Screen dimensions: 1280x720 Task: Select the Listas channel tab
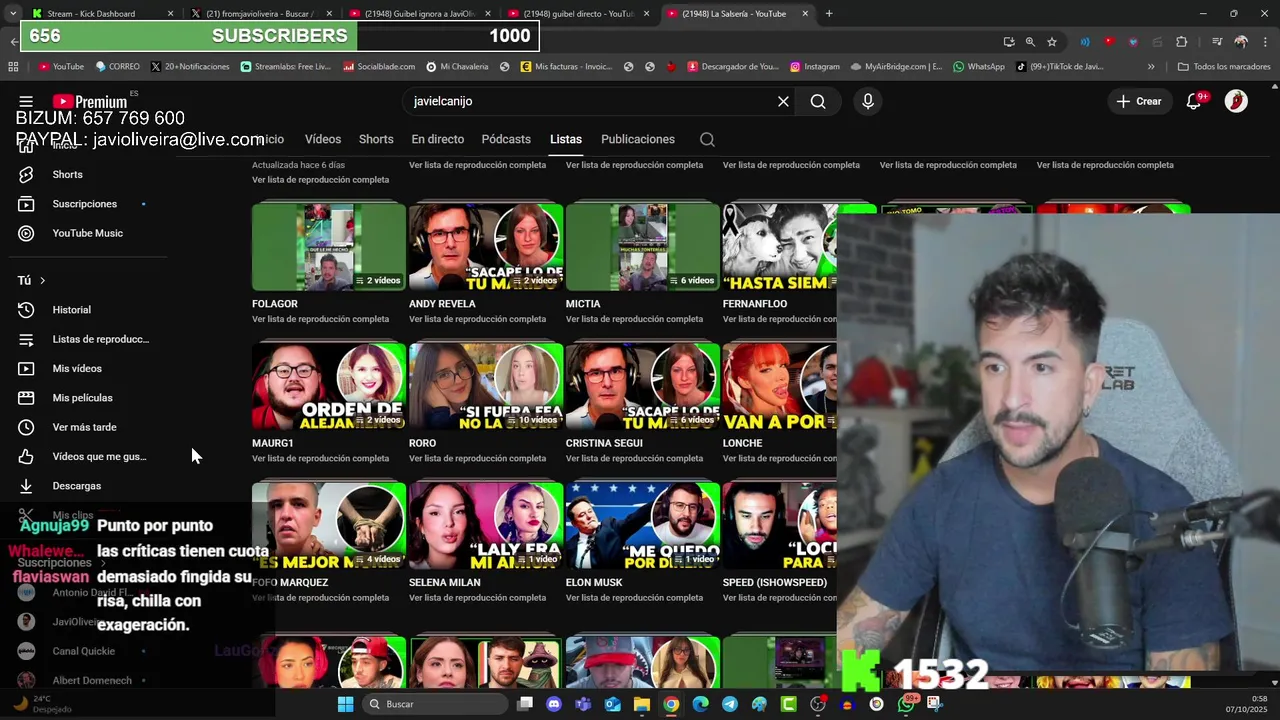tap(566, 139)
